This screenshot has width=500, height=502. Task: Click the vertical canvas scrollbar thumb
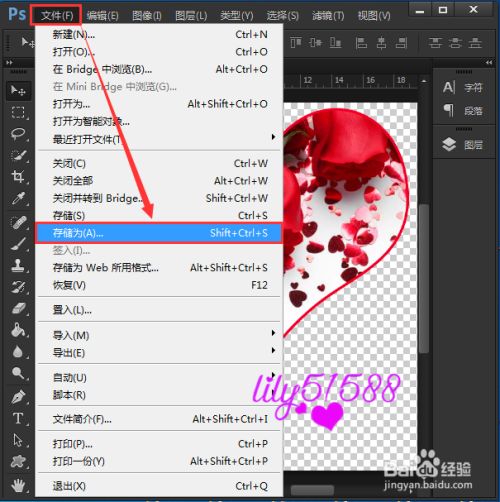pos(424,278)
